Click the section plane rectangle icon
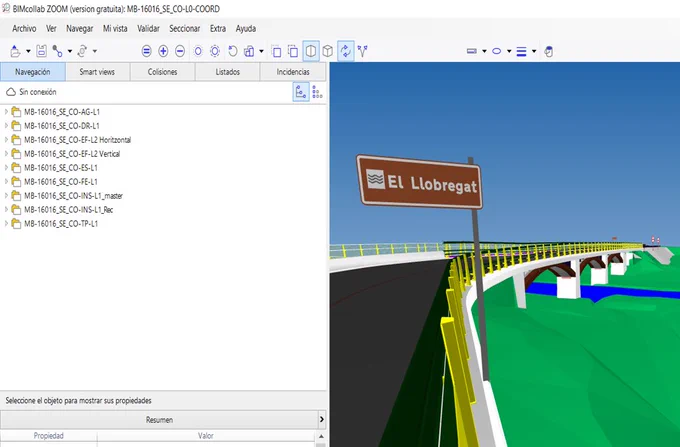Viewport: 680px width, 447px height. pyautogui.click(x=472, y=51)
